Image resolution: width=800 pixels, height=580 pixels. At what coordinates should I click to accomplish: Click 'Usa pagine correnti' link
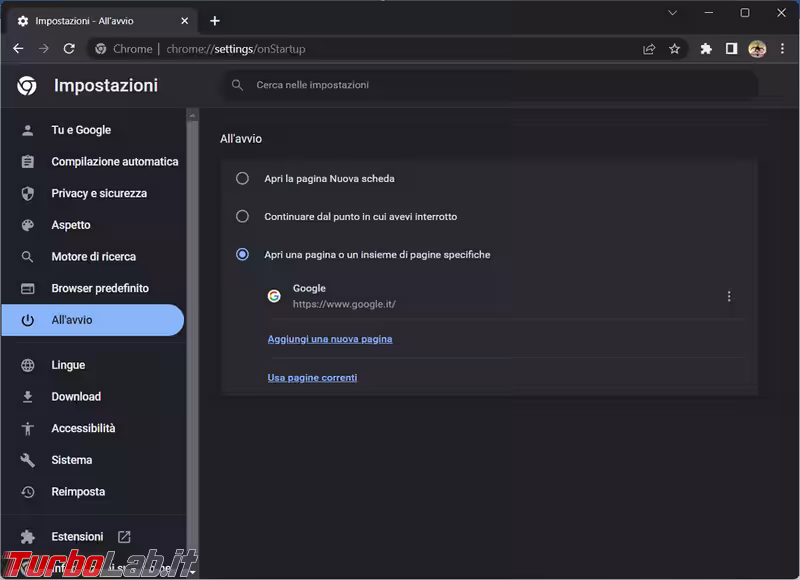click(x=312, y=378)
